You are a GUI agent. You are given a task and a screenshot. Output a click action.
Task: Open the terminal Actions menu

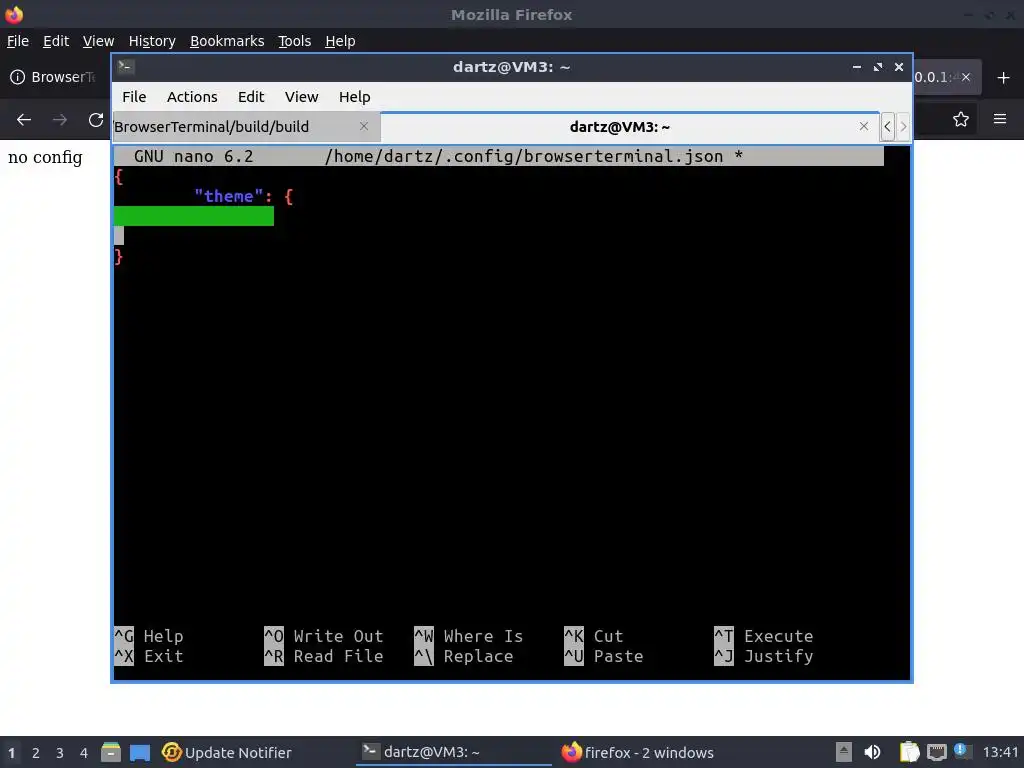point(192,97)
